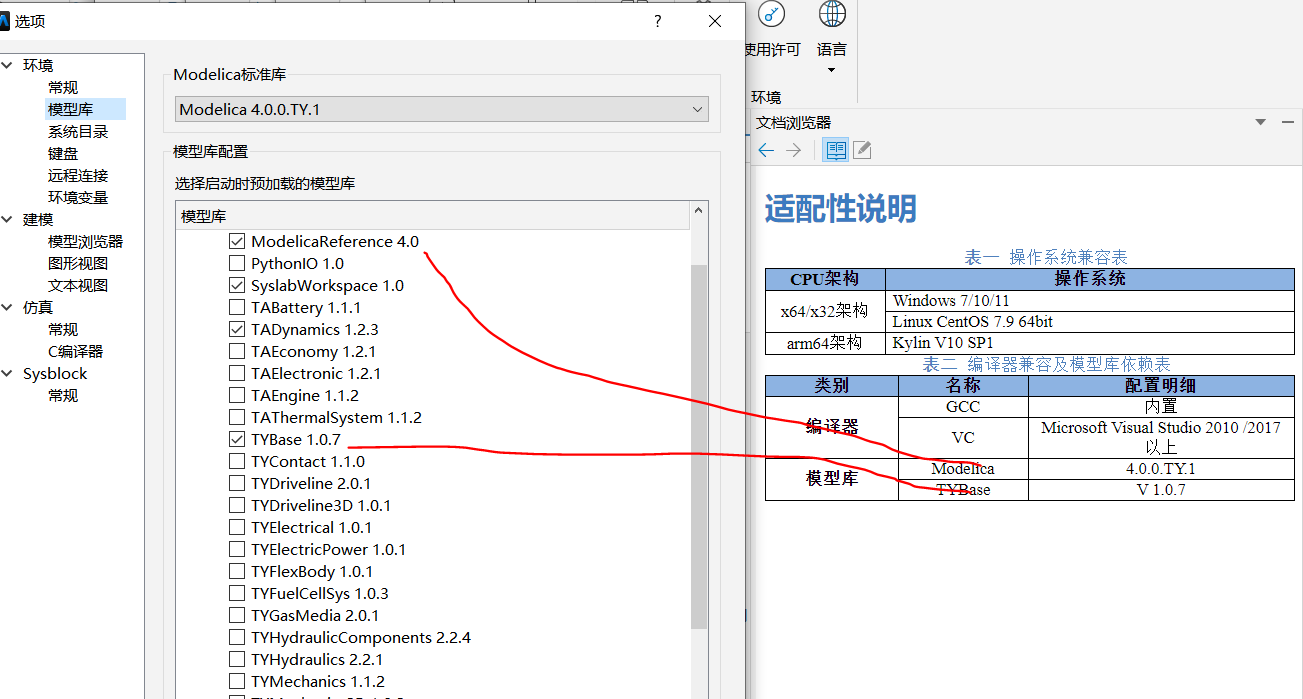Screen dimensions: 1303x699
Task: Enable TYMechanics 1.1.2 library
Action: coord(237,681)
